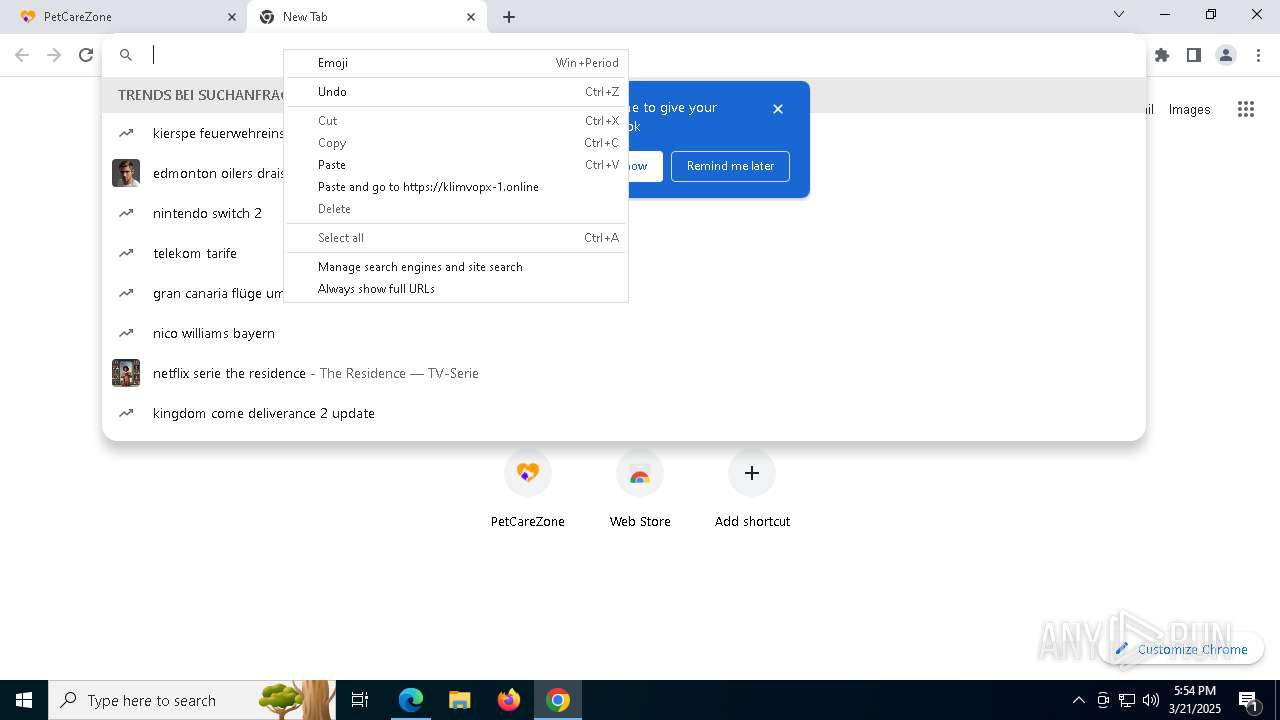Reload the current page
Screen dimensions: 1280x720
click(86, 55)
